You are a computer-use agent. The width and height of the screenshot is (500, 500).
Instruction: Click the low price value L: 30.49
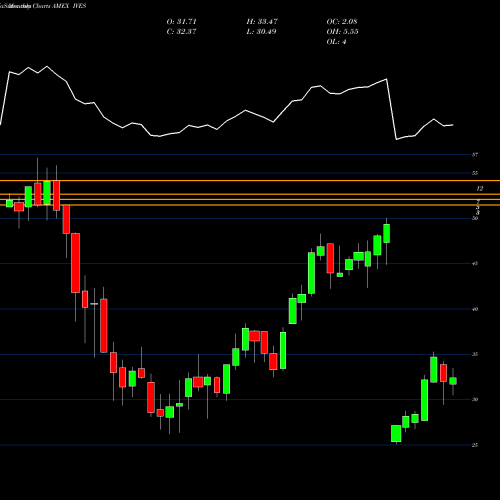pyautogui.click(x=261, y=32)
